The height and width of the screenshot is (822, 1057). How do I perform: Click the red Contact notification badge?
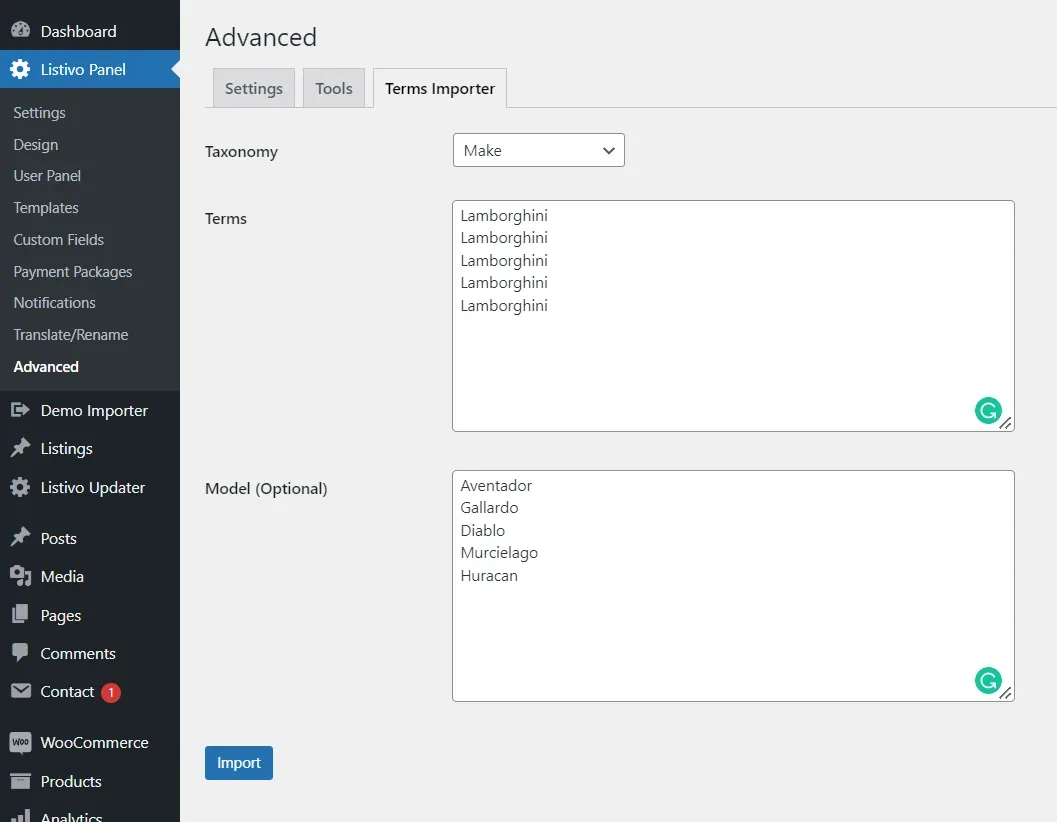(111, 693)
